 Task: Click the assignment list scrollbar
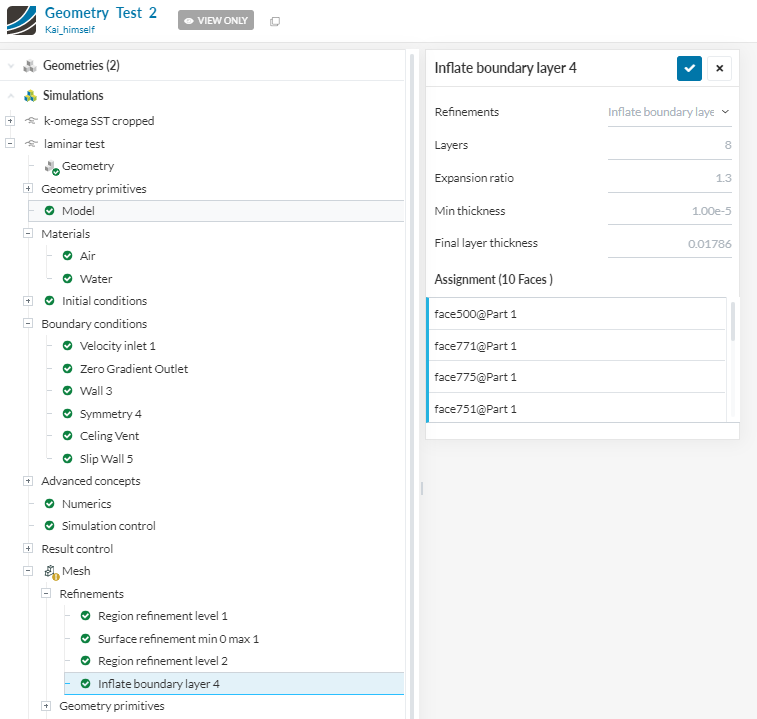pyautogui.click(x=733, y=322)
